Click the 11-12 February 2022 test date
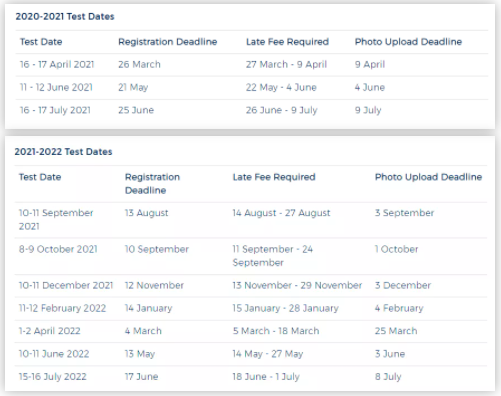 click(62, 308)
